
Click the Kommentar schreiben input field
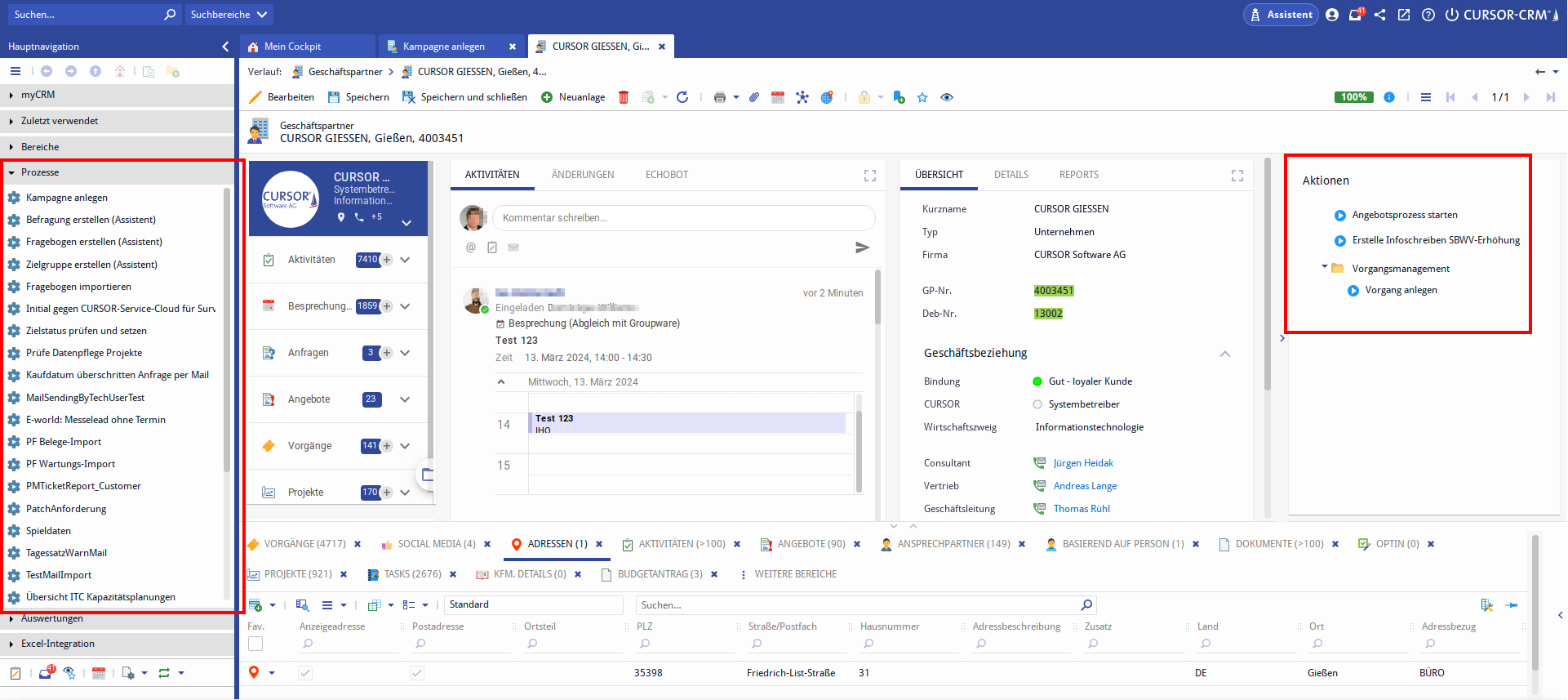(683, 218)
